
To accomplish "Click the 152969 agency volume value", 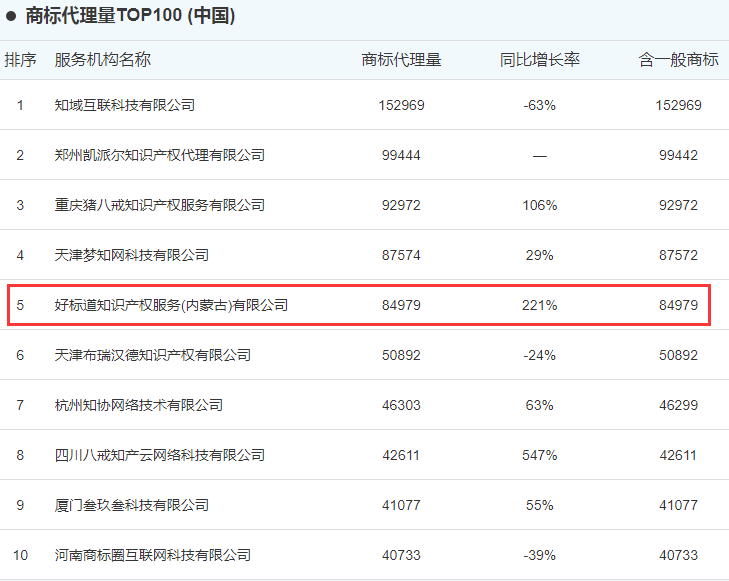I will (x=401, y=105).
